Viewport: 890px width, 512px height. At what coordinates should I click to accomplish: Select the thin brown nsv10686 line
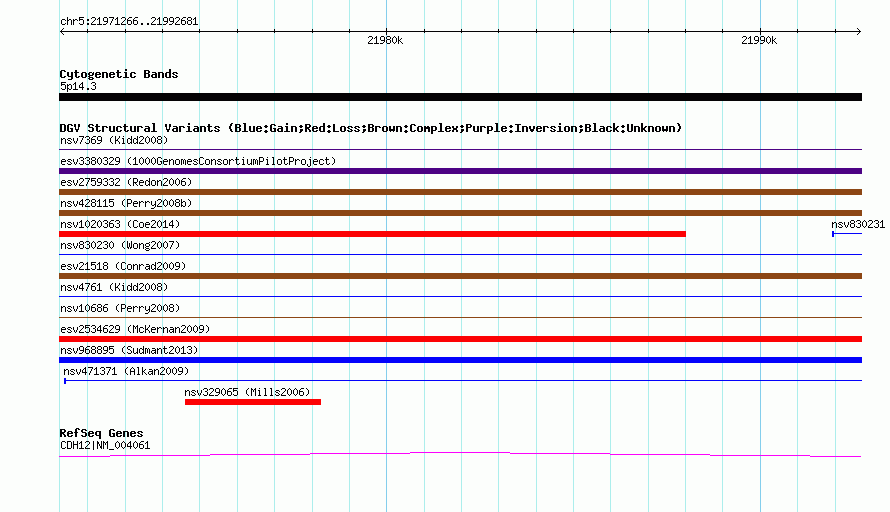pos(460,317)
